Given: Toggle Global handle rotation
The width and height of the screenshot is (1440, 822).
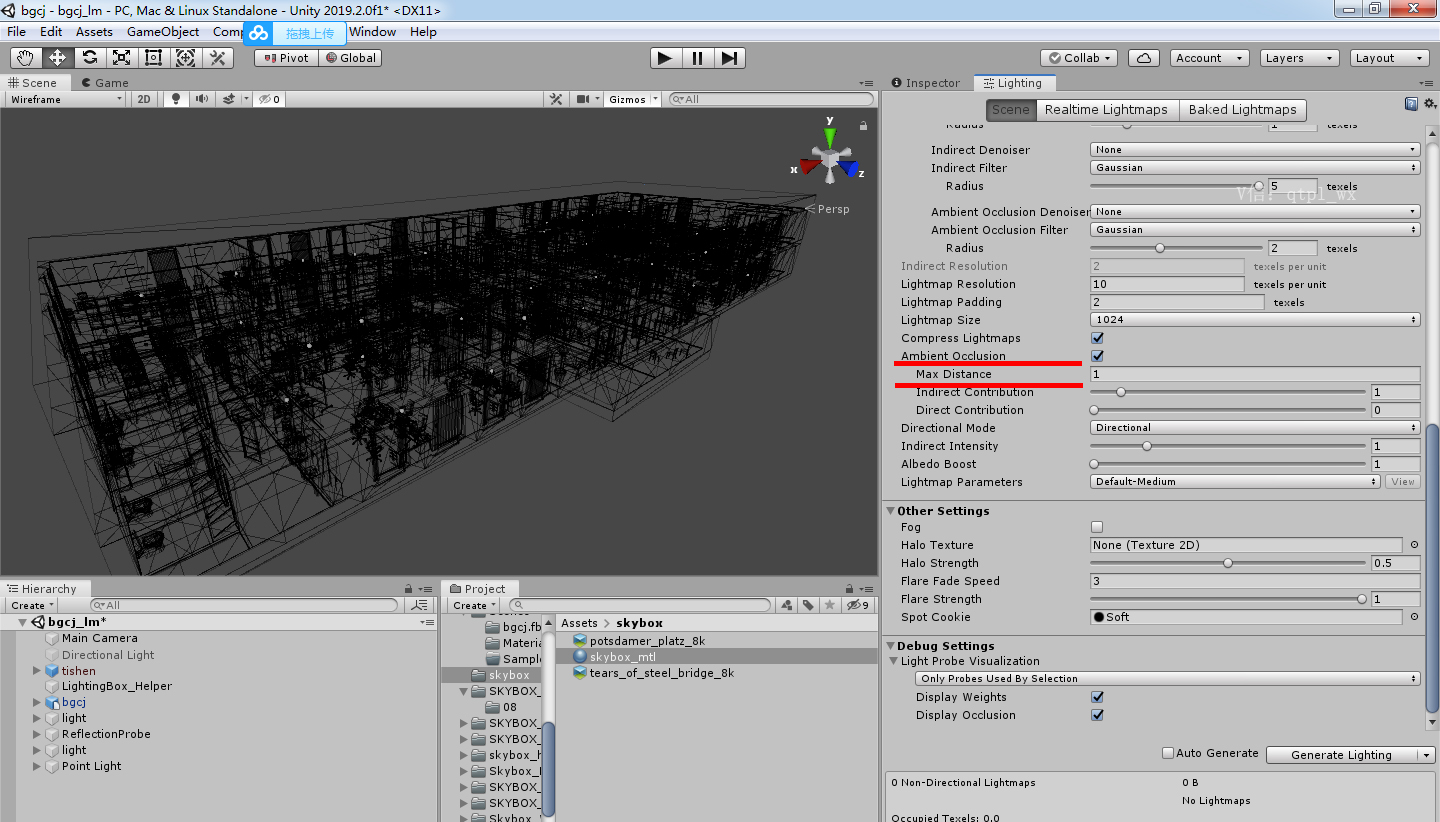Looking at the screenshot, I should pyautogui.click(x=350, y=58).
